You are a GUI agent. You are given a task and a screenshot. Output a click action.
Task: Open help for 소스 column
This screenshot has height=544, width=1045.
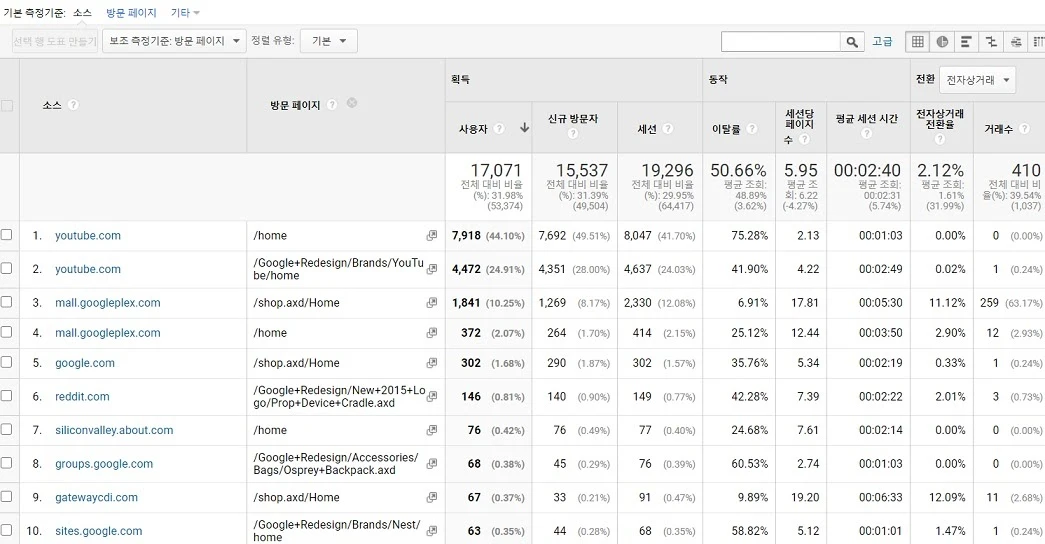(73, 105)
